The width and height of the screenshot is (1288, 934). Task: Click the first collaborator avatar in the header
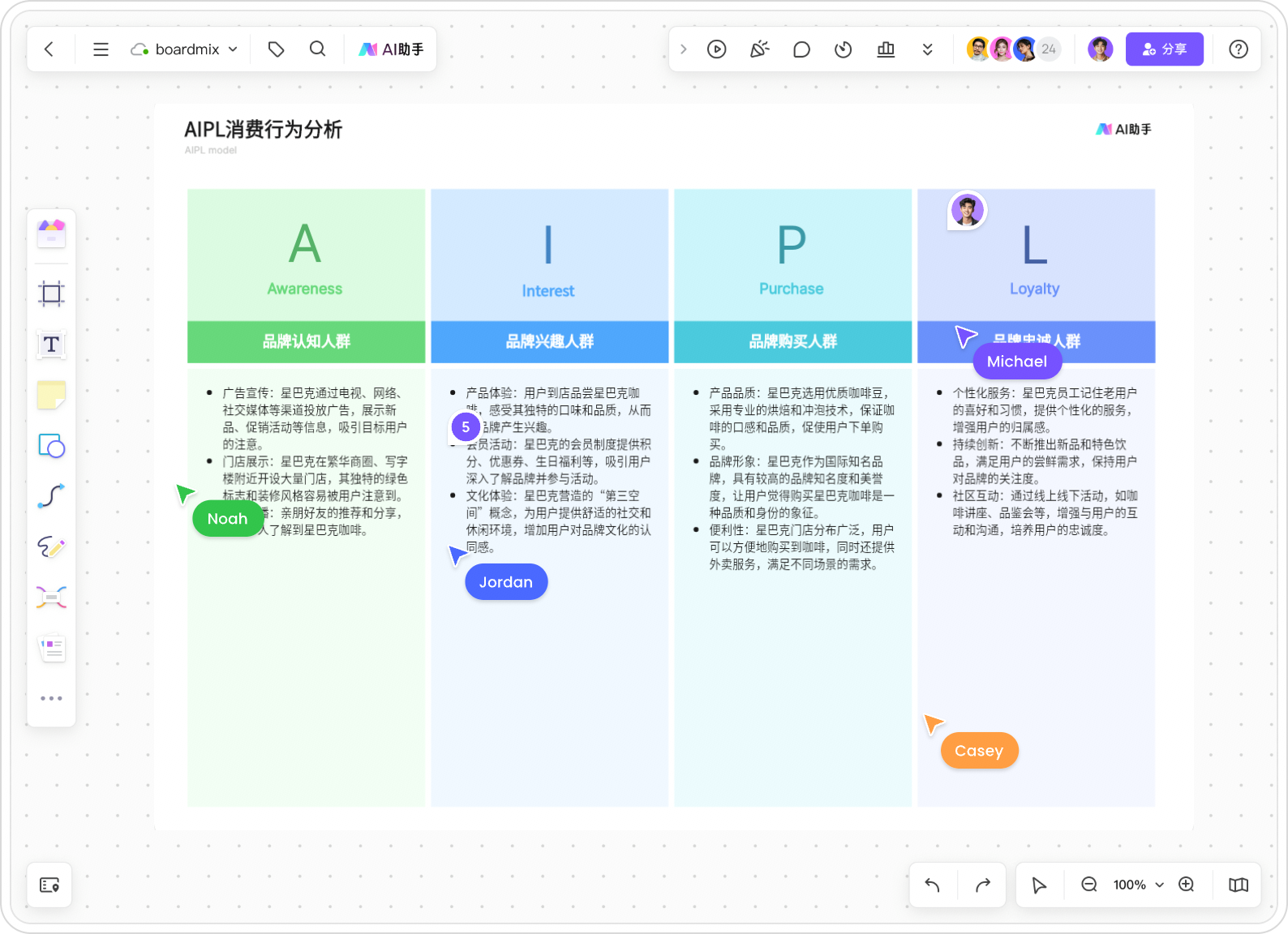tap(979, 49)
